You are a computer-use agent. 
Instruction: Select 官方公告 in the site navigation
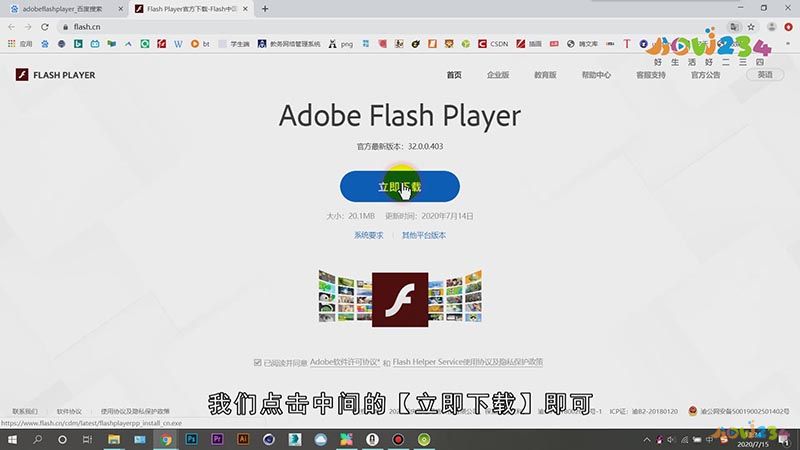click(x=705, y=75)
